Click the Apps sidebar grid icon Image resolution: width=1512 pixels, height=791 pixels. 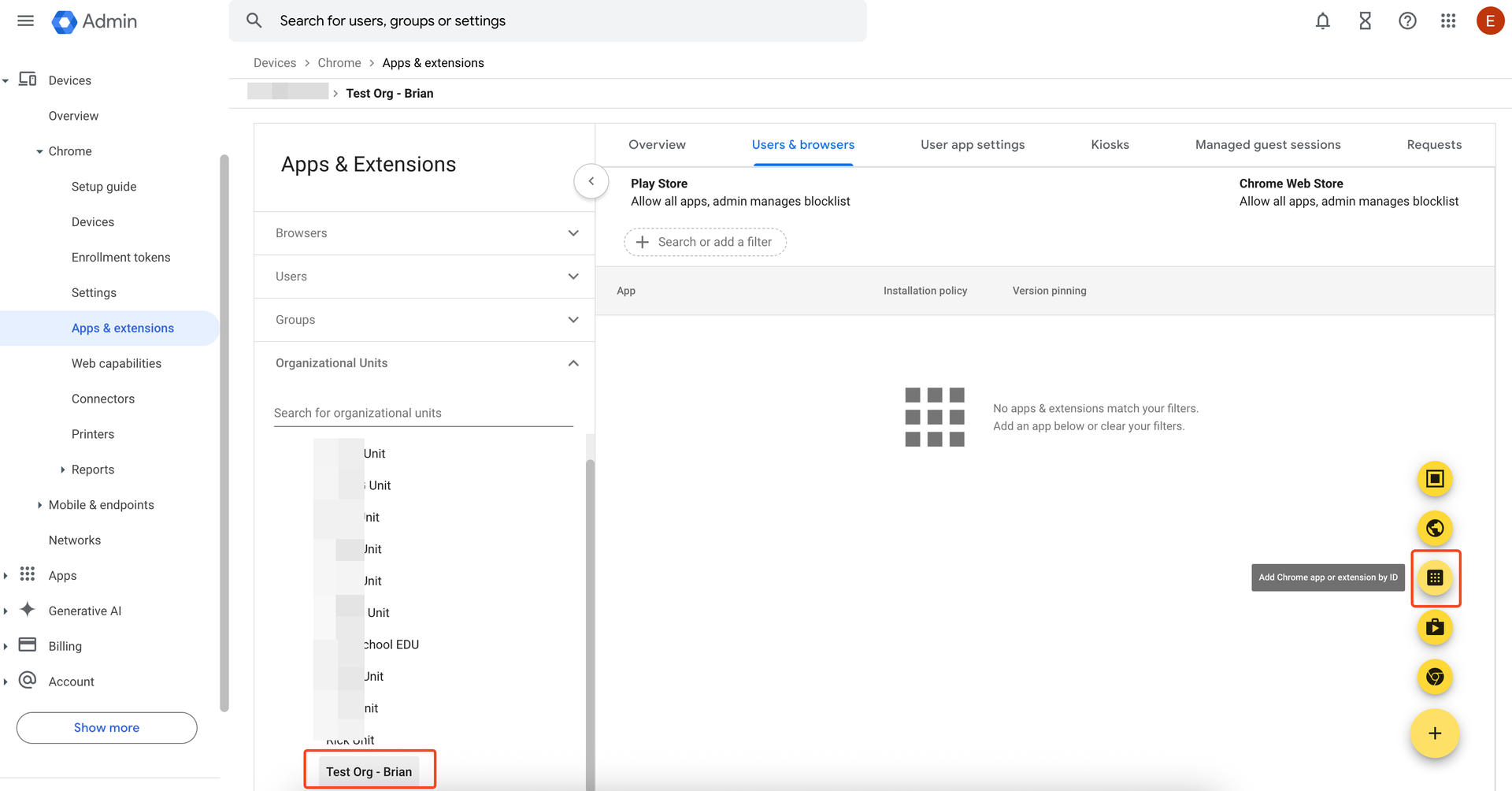pos(28,574)
